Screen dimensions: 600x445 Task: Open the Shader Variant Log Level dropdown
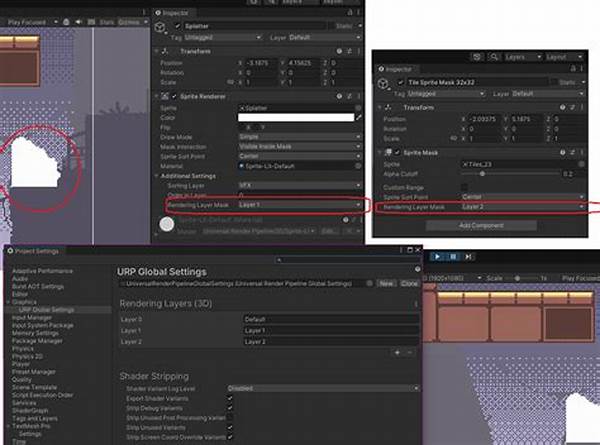coord(322,387)
